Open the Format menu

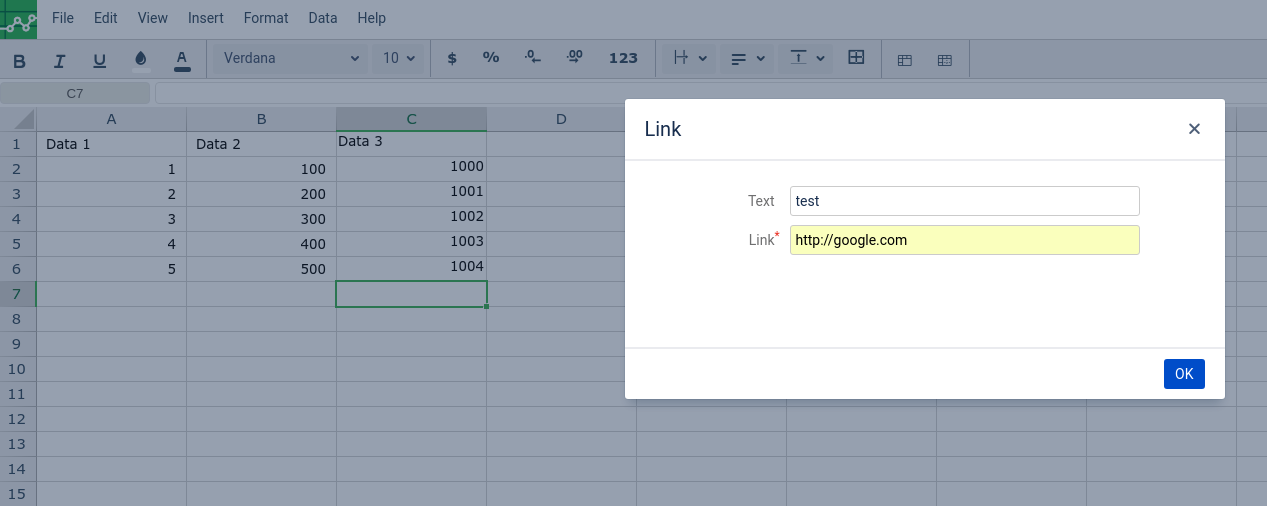pyautogui.click(x=266, y=18)
